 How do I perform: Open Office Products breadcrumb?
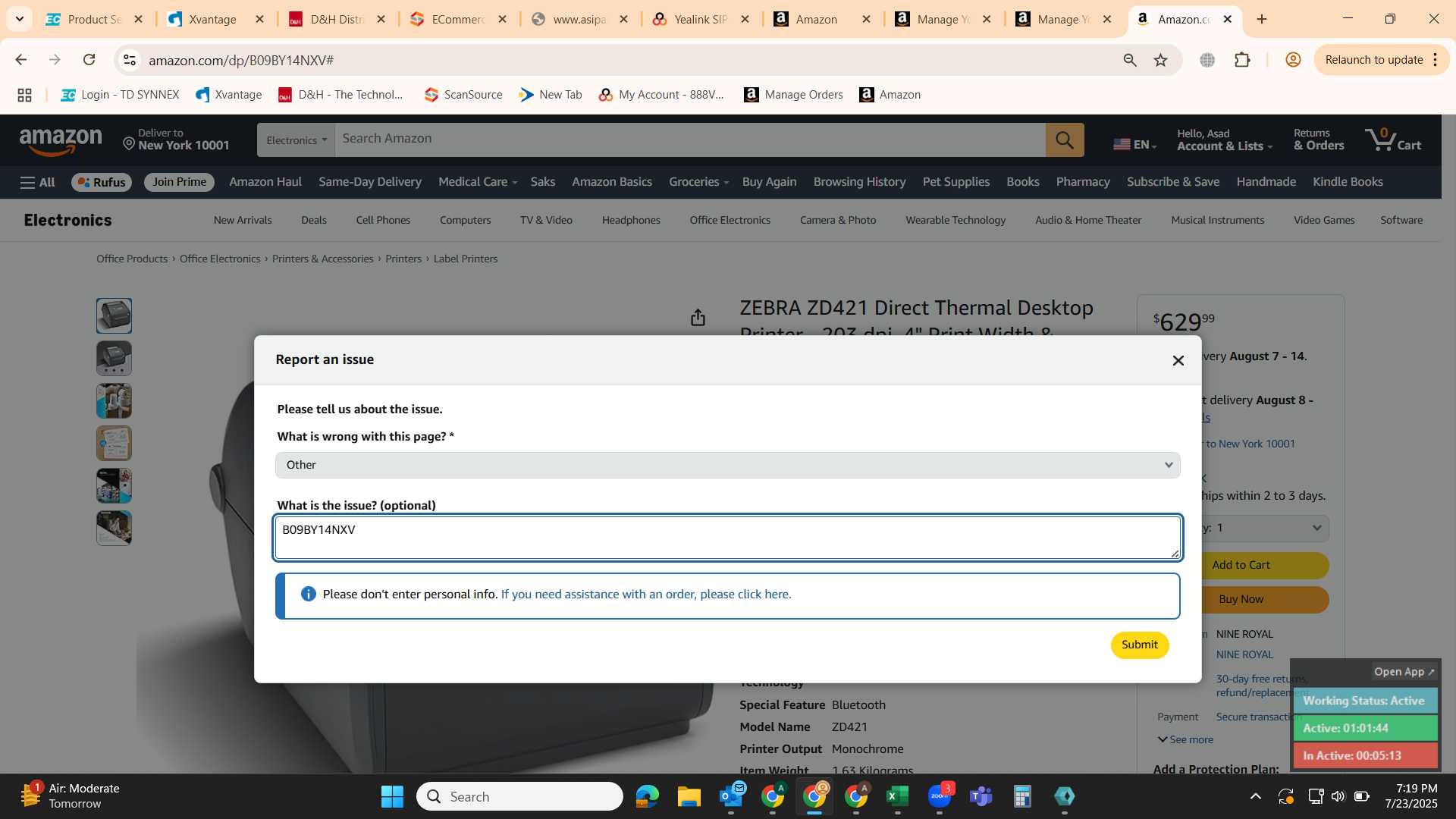pyautogui.click(x=132, y=259)
